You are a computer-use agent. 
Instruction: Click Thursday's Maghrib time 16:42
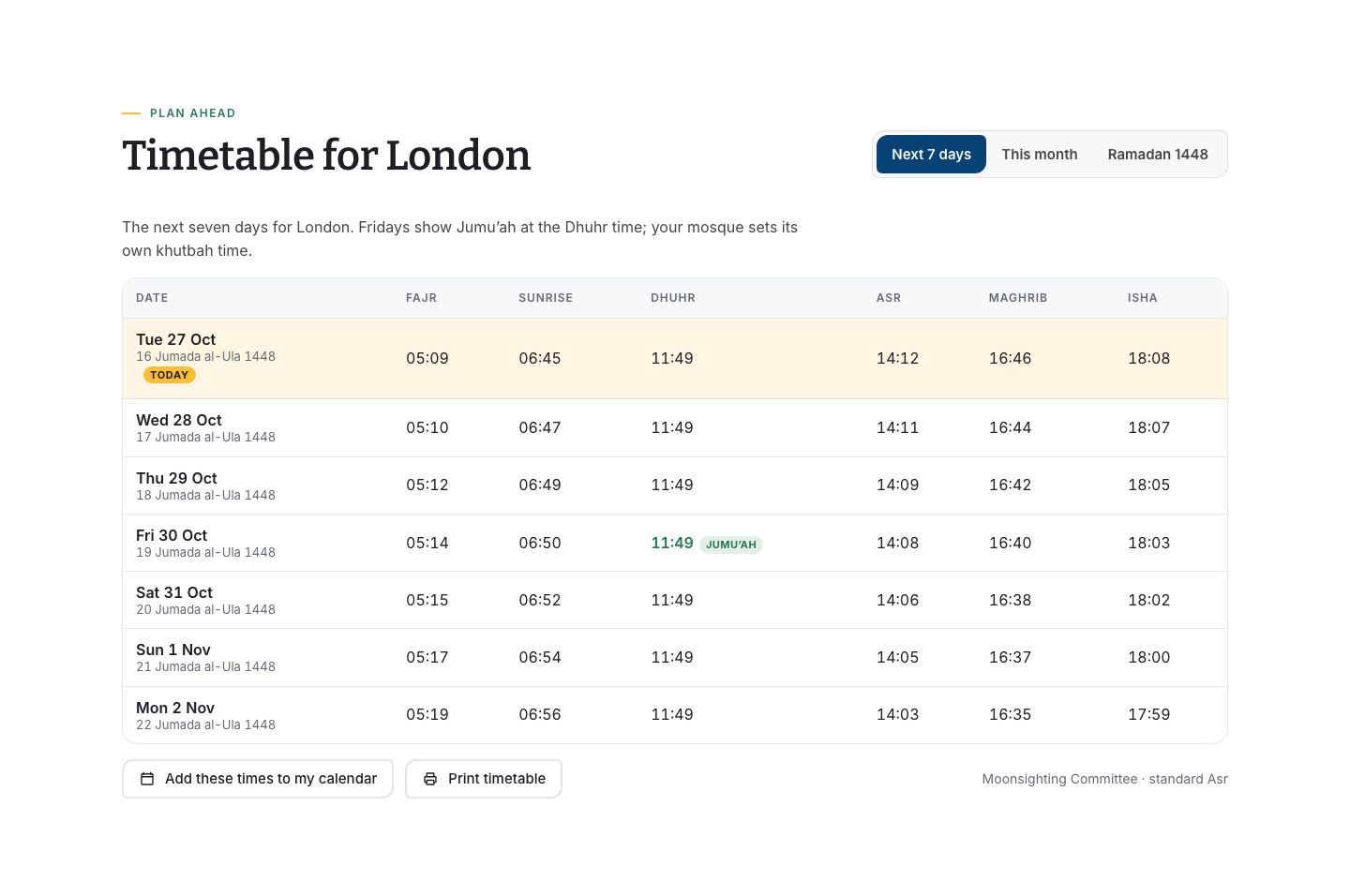(x=1010, y=485)
